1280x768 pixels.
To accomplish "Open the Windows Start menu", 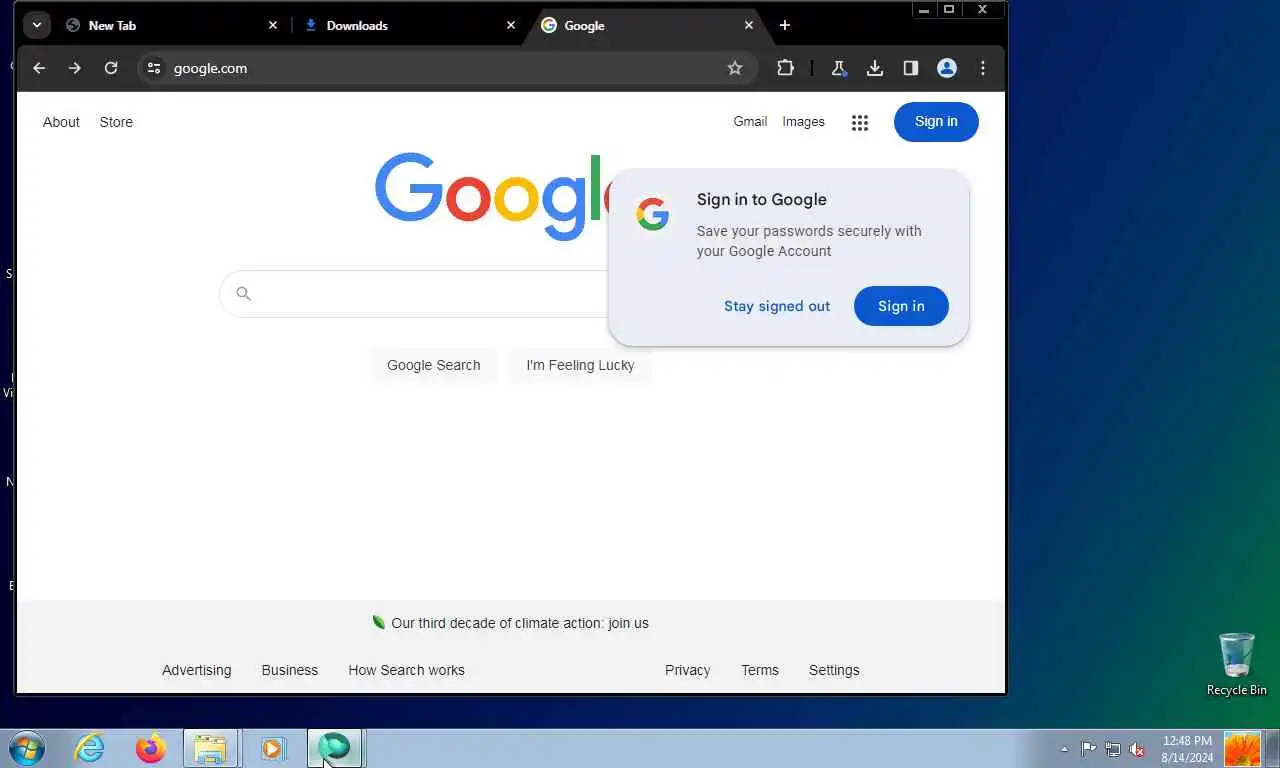I will 27,748.
